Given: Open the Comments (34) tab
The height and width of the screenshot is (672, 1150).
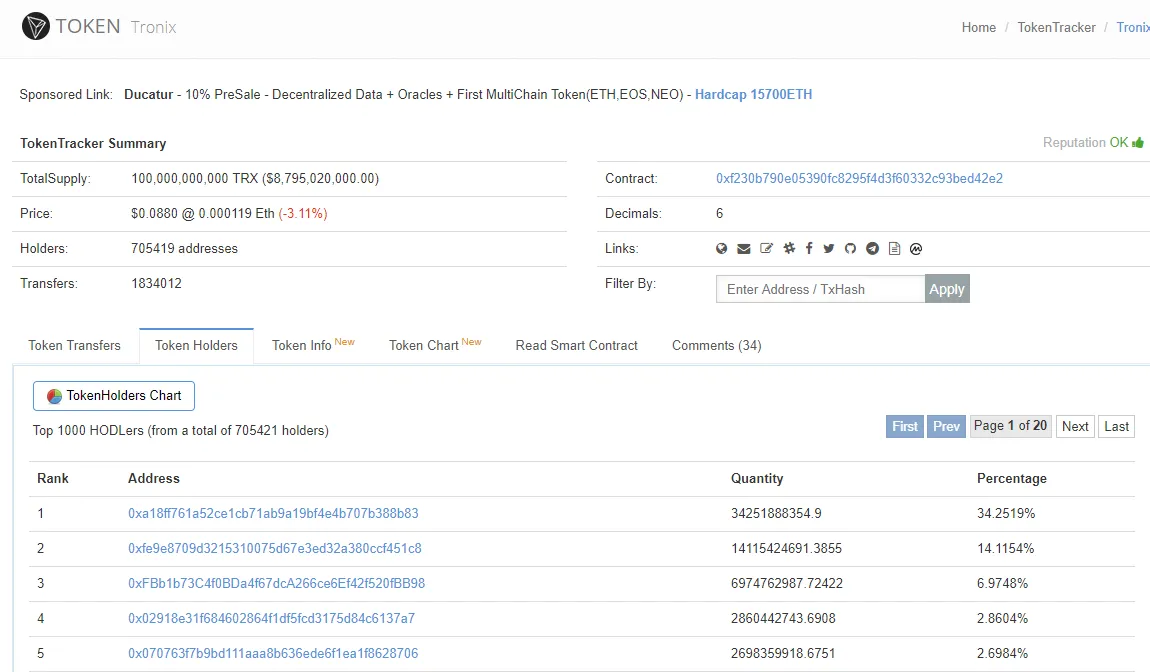Looking at the screenshot, I should tap(717, 346).
